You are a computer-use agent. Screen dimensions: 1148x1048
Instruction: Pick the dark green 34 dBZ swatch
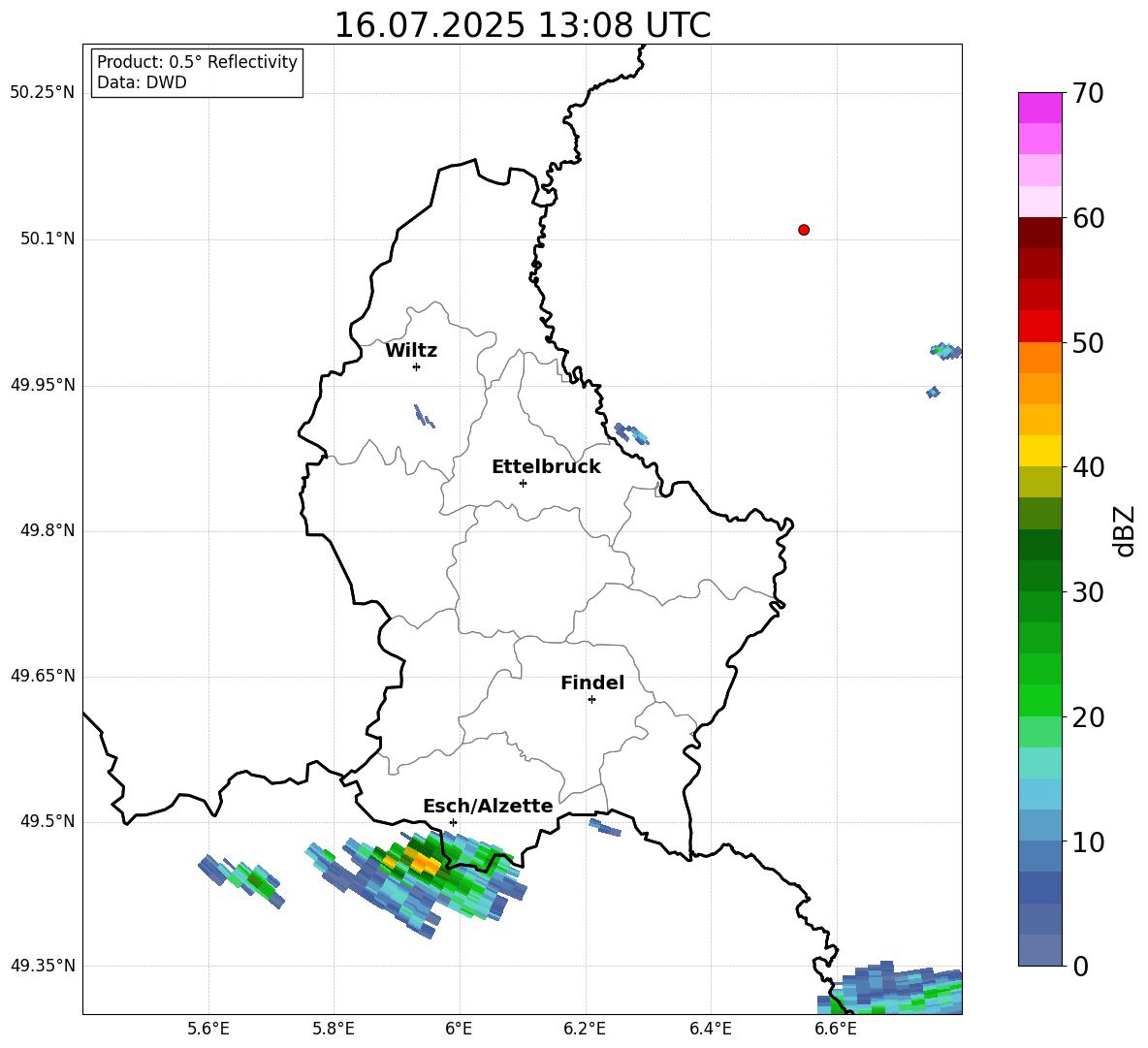(x=1039, y=545)
